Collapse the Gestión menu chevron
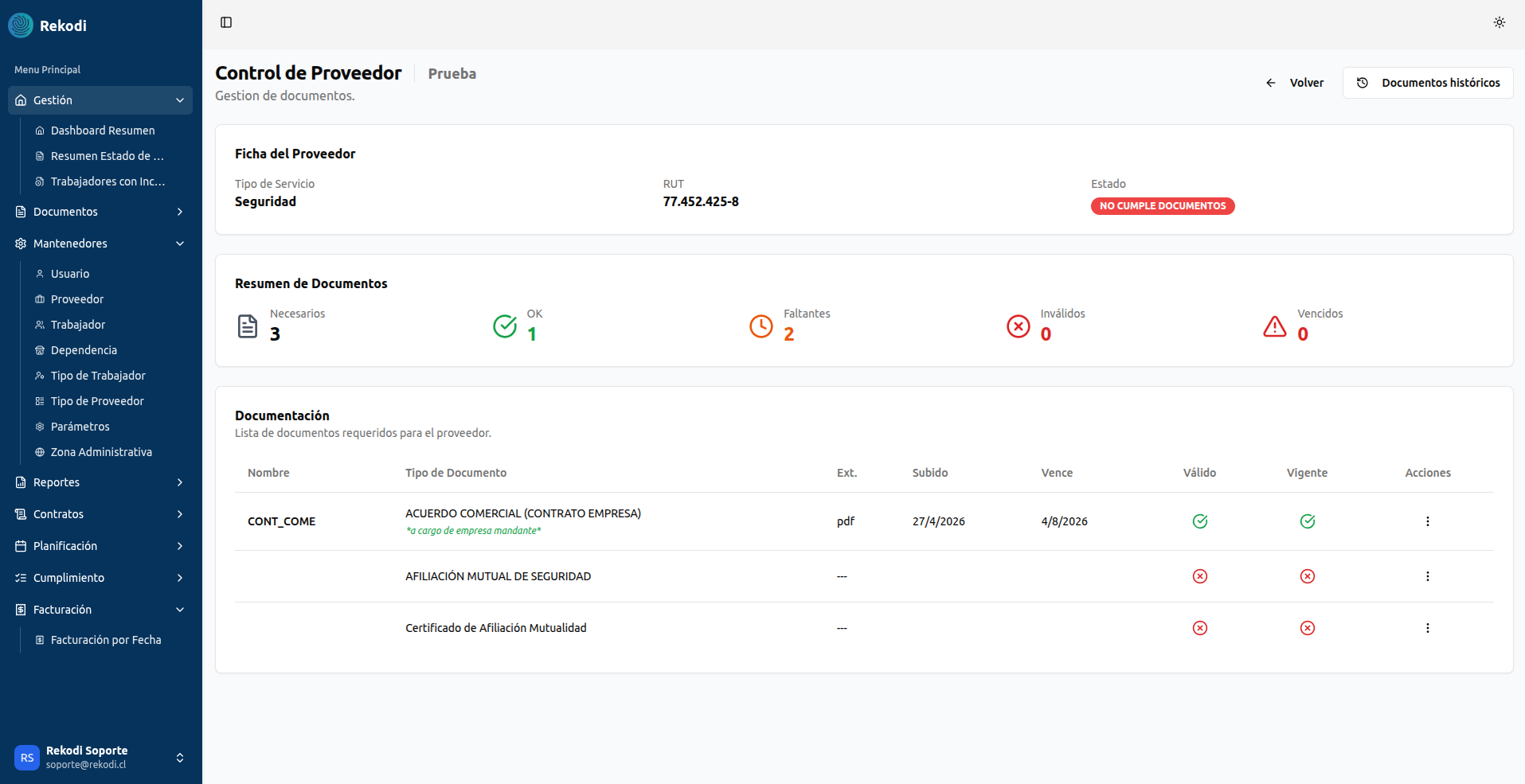The width and height of the screenshot is (1525, 784). coord(180,100)
